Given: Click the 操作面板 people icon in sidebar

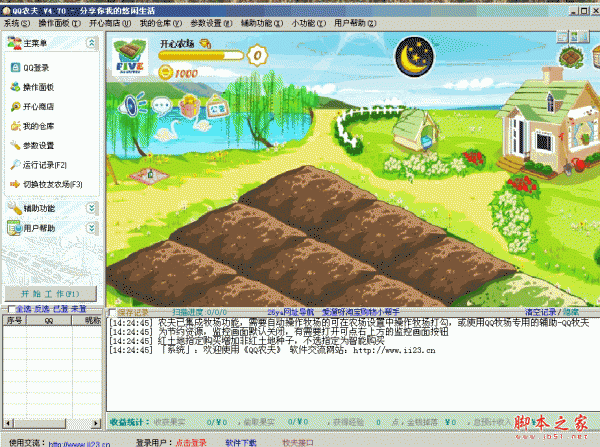Looking at the screenshot, I should (x=15, y=87).
